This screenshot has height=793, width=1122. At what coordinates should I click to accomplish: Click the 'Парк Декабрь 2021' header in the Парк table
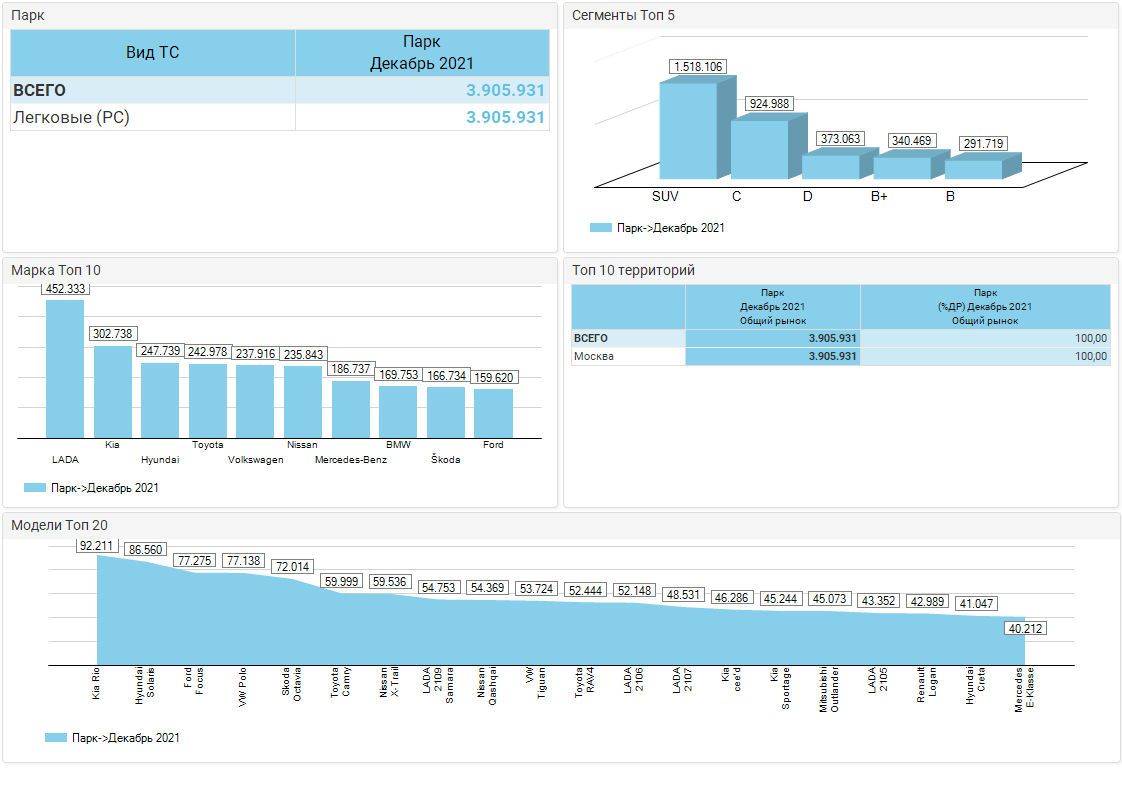[x=421, y=52]
